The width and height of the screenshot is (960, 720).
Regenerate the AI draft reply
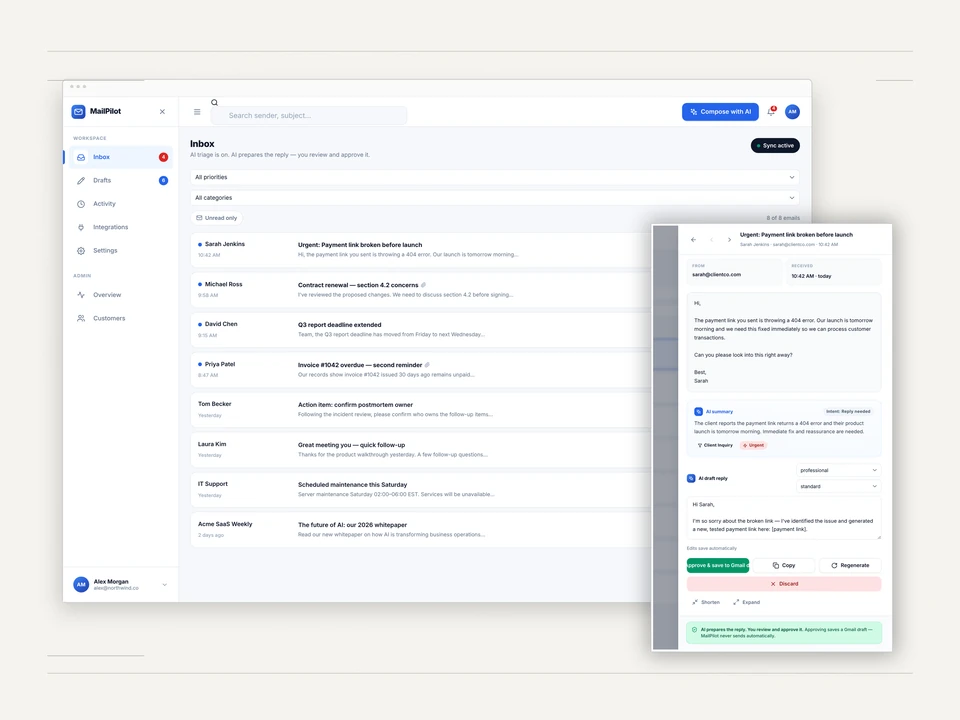[x=850, y=565]
